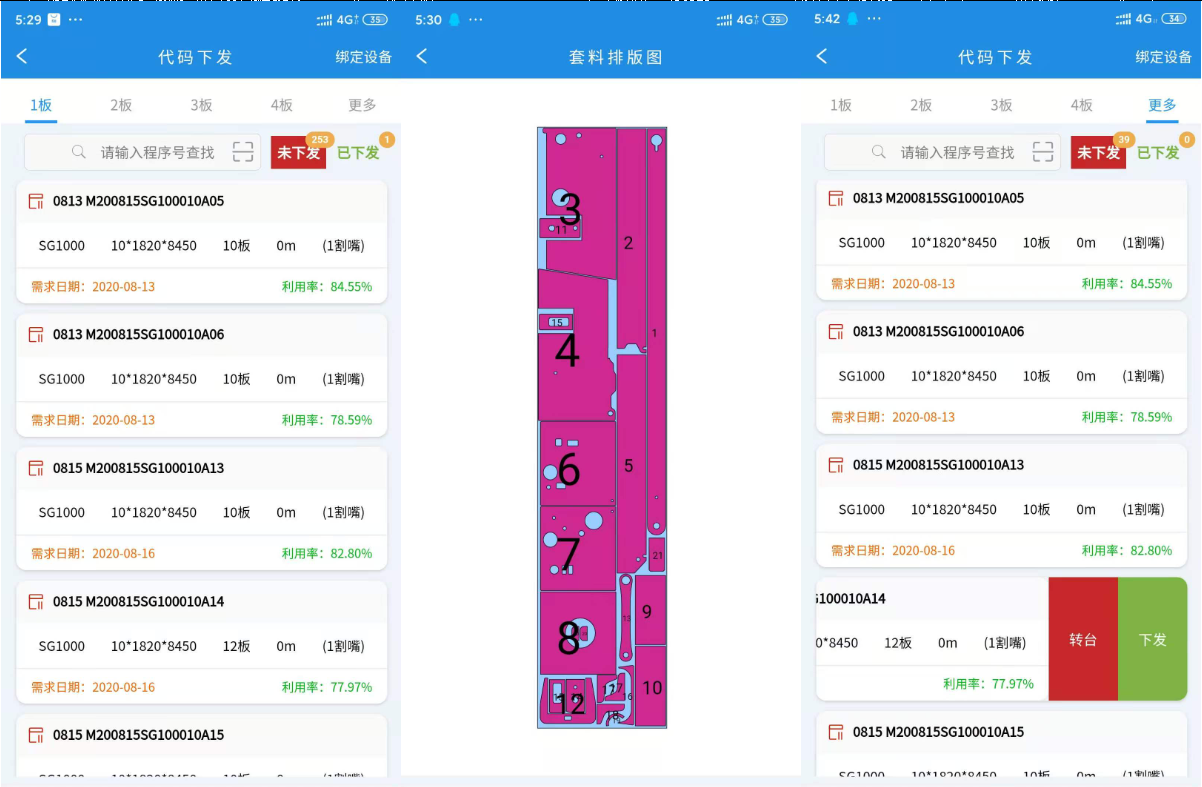Image resolution: width=1202 pixels, height=787 pixels.
Task: Tap 利用率: 78.59% in left screen
Action: (x=327, y=420)
